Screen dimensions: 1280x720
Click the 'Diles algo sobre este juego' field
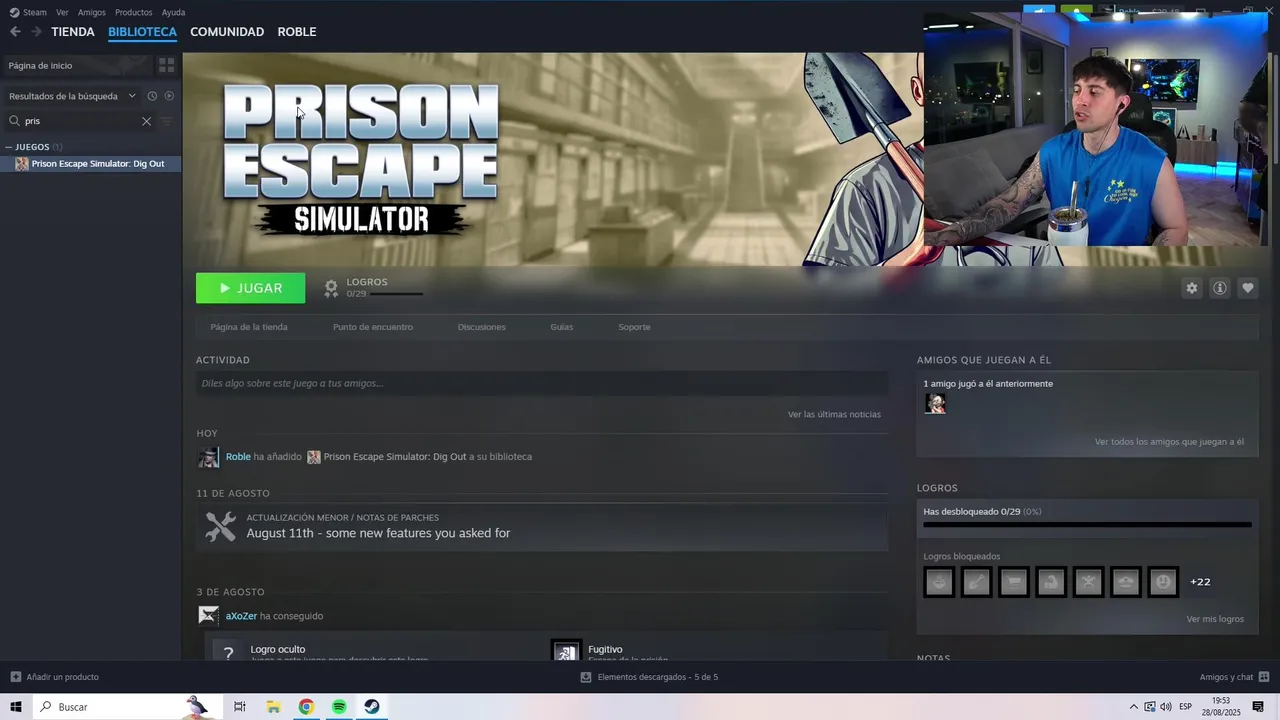542,383
